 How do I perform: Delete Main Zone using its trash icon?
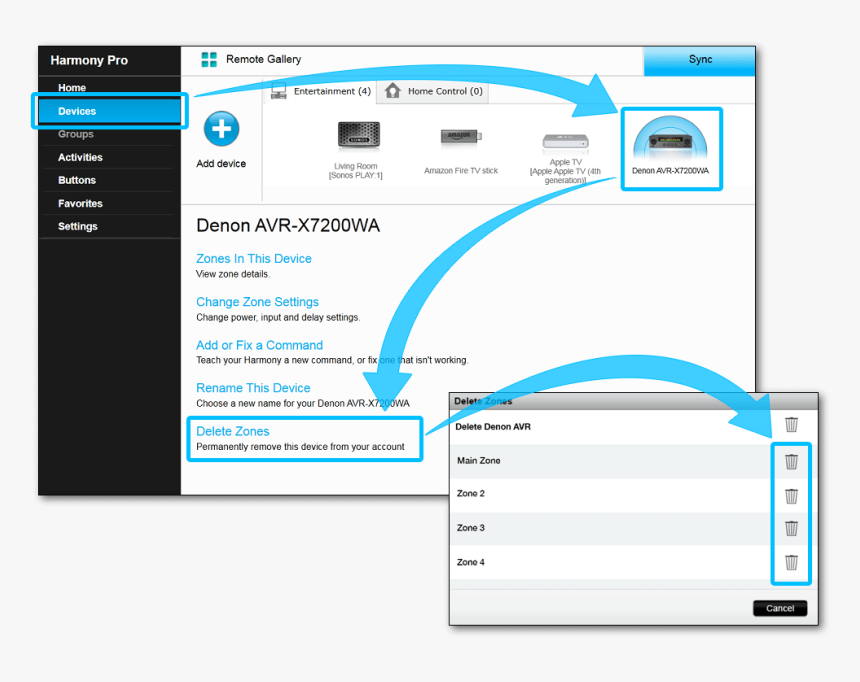(791, 461)
